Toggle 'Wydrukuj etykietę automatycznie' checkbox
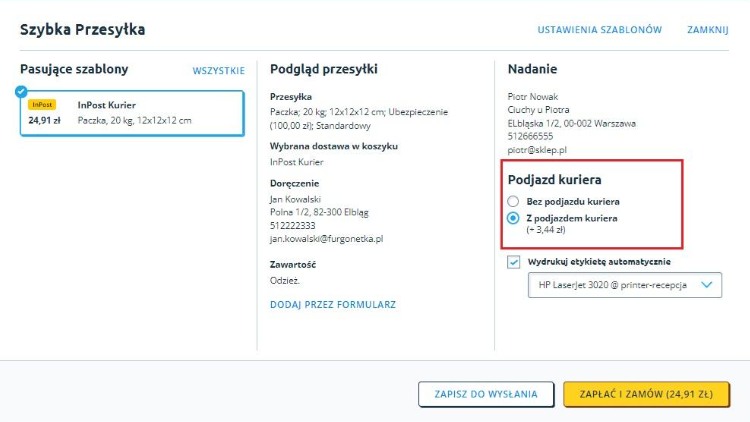 (514, 262)
